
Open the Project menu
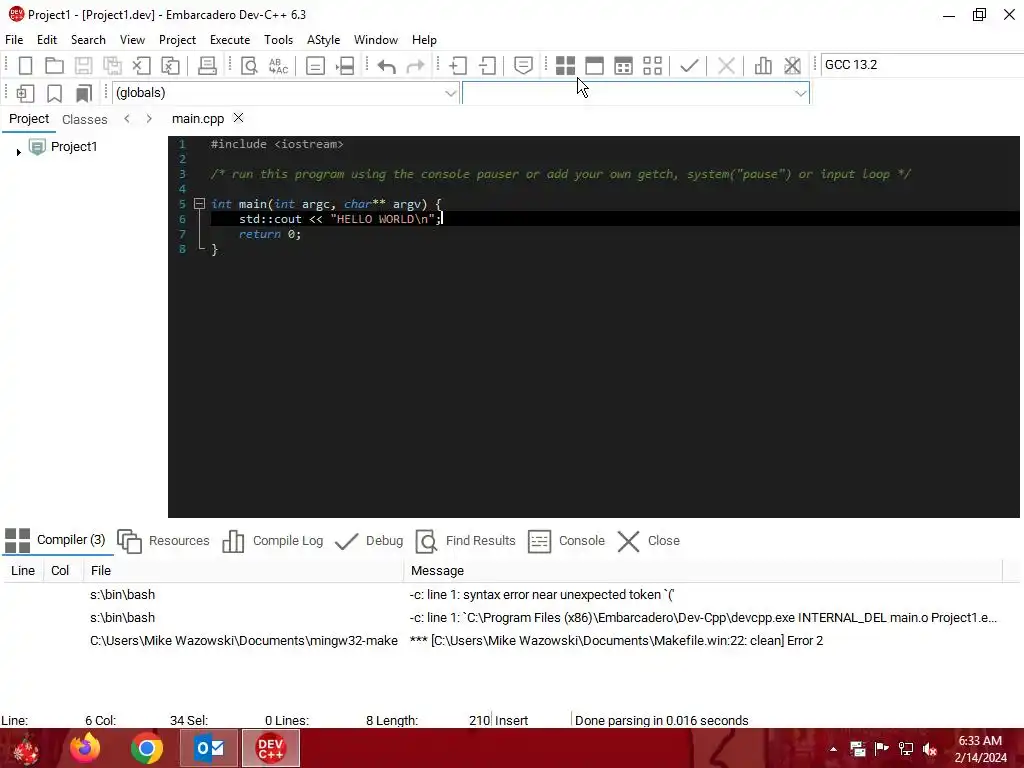pos(177,40)
